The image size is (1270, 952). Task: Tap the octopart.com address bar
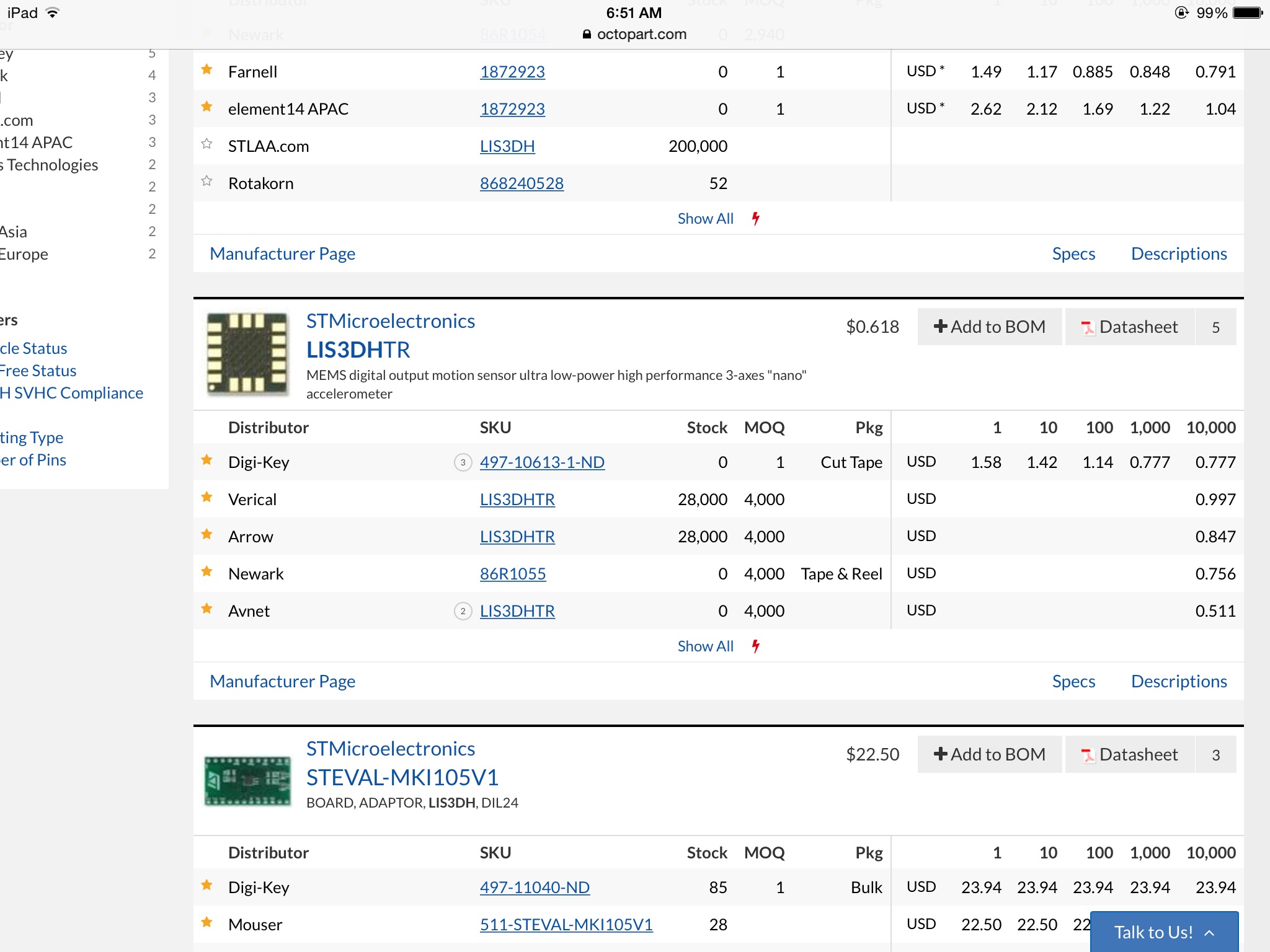coord(634,35)
